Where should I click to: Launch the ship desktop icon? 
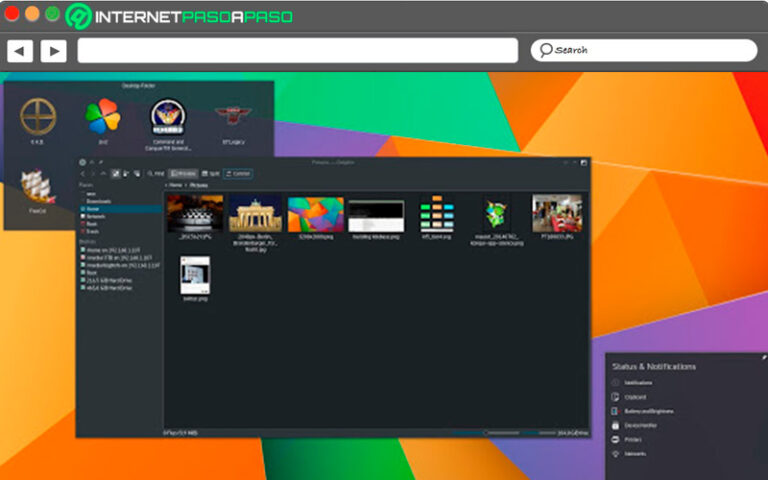pos(37,186)
